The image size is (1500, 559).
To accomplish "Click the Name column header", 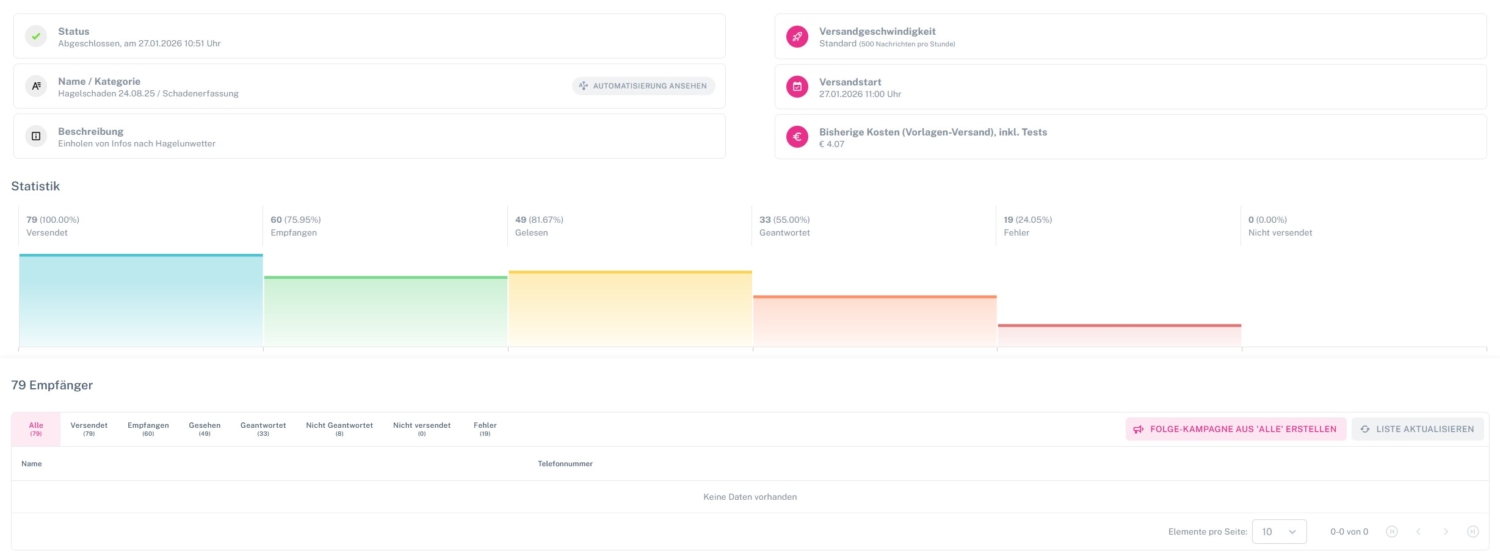I will [x=32, y=463].
